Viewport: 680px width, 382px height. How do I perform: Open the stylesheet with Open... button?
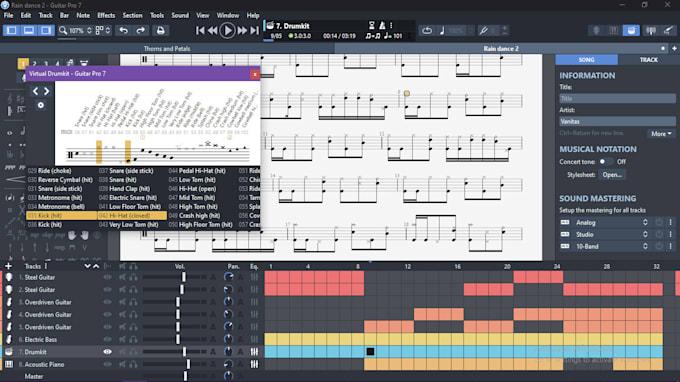pyautogui.click(x=612, y=175)
